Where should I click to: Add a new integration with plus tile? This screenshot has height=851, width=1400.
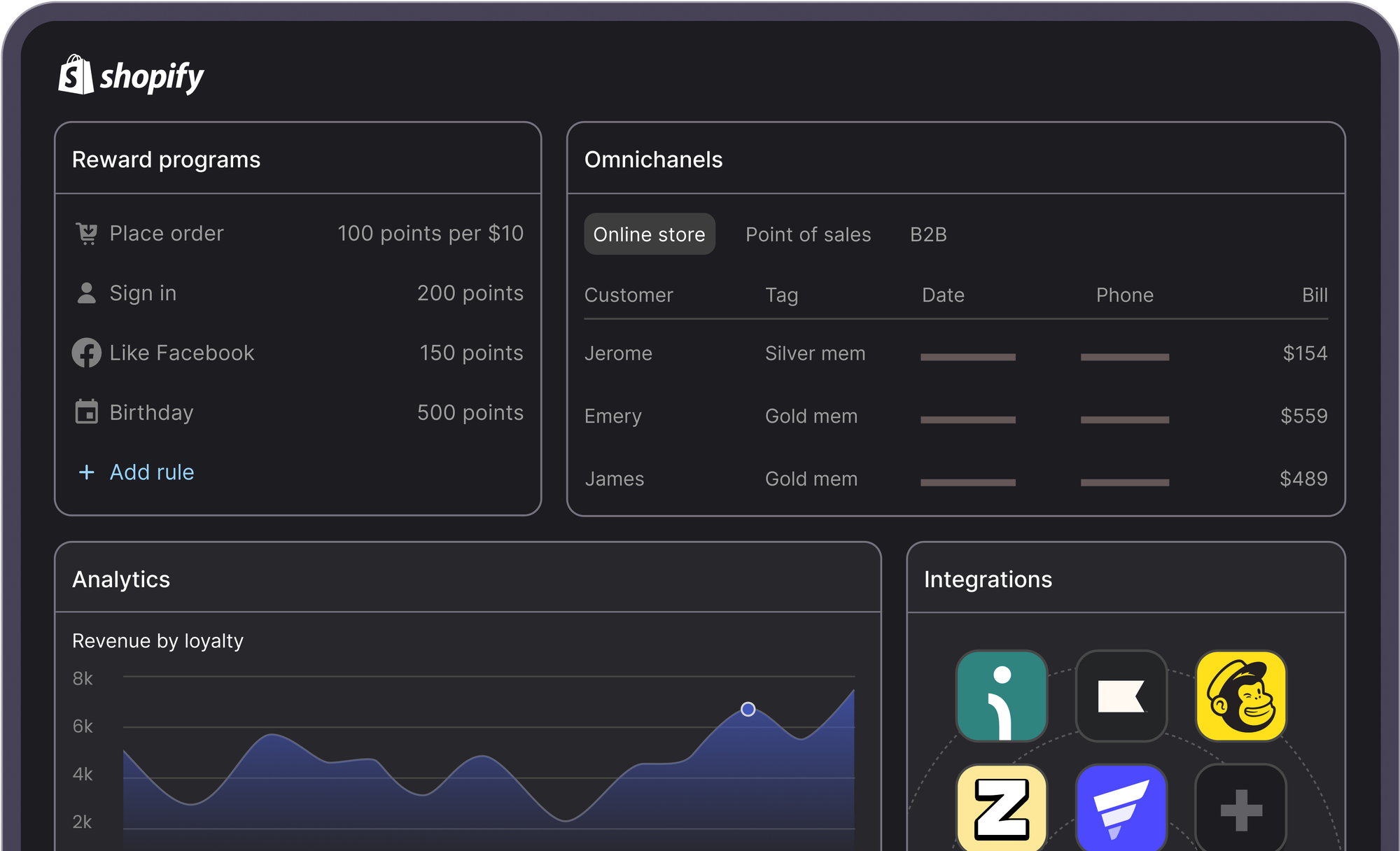click(1240, 810)
